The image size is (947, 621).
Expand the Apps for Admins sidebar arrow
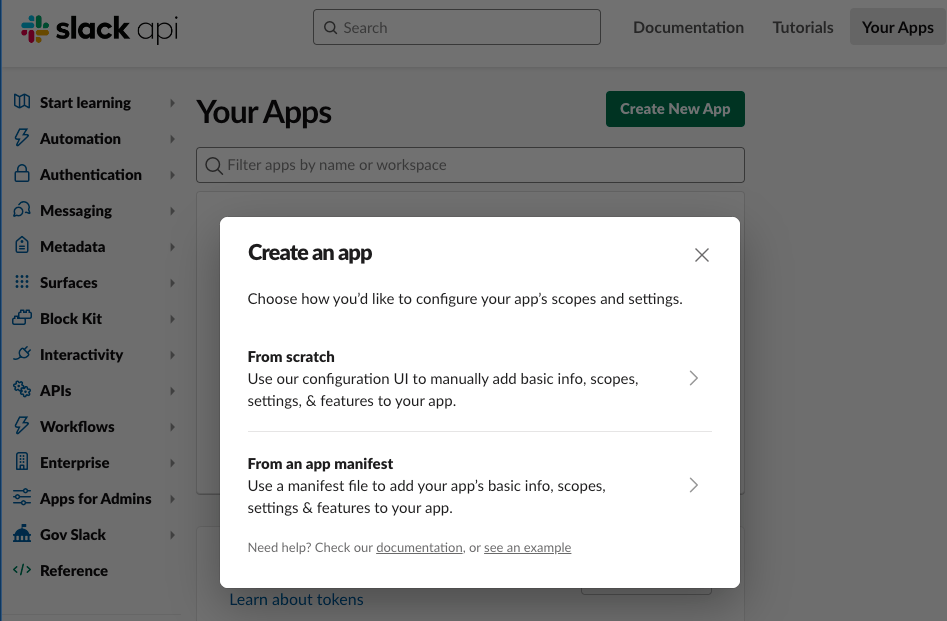point(172,498)
